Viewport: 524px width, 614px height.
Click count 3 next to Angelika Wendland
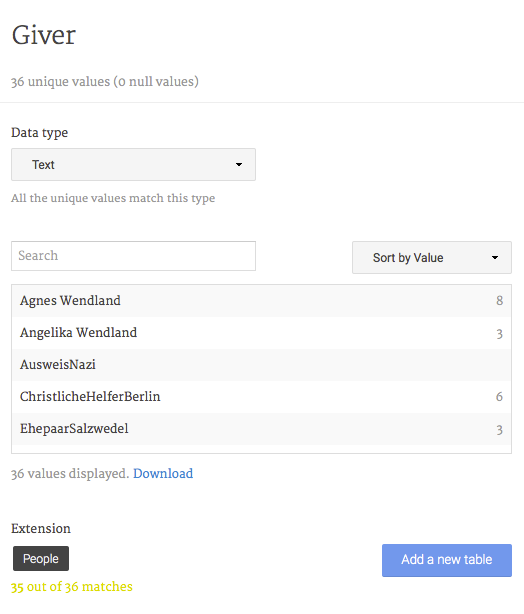(499, 334)
